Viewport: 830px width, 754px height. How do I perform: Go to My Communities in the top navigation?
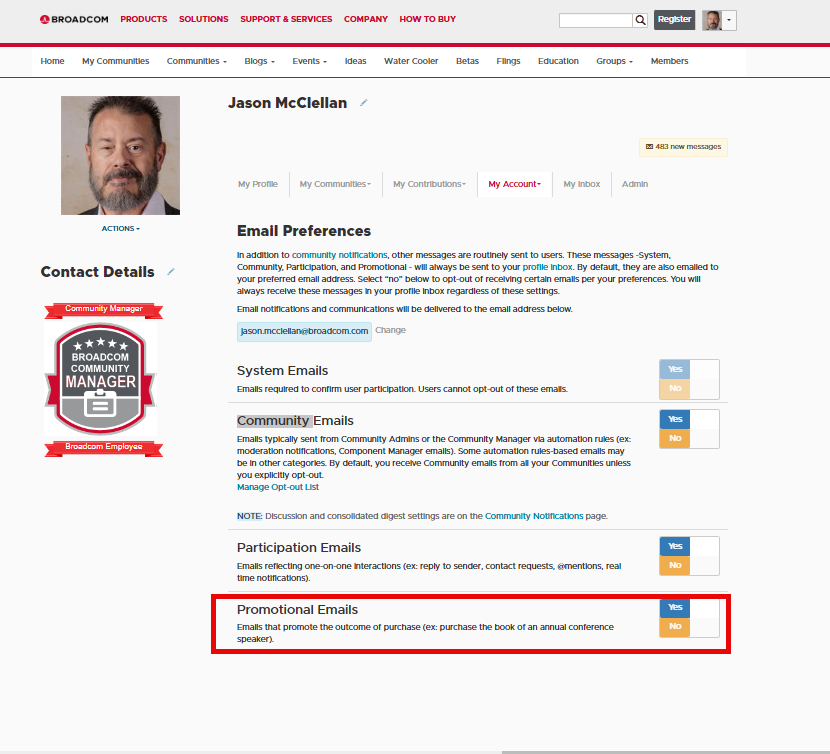115,61
